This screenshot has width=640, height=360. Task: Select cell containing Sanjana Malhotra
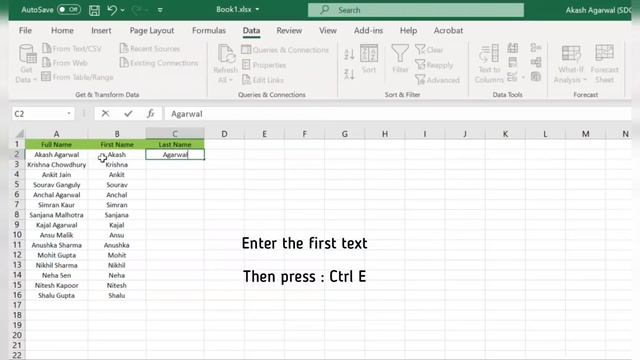(x=56, y=215)
